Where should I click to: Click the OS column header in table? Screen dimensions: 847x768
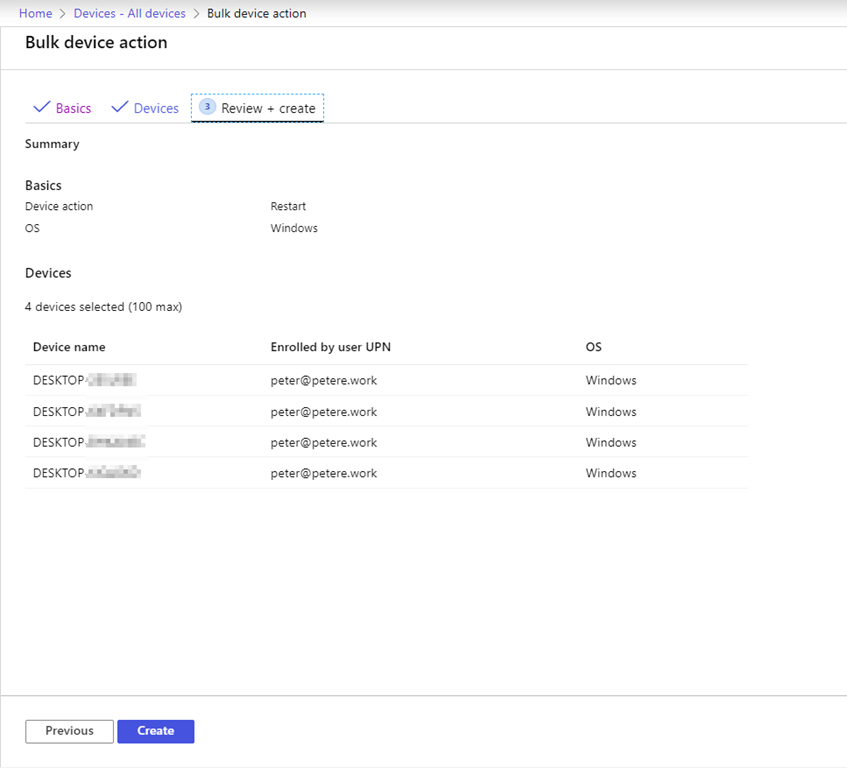pyautogui.click(x=594, y=347)
